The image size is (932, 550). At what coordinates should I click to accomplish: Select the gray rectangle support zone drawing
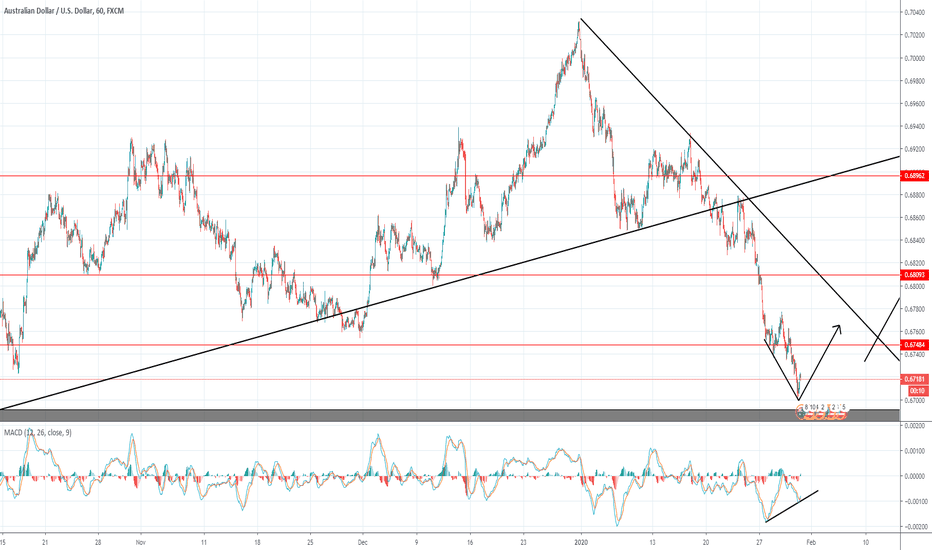(x=449, y=416)
